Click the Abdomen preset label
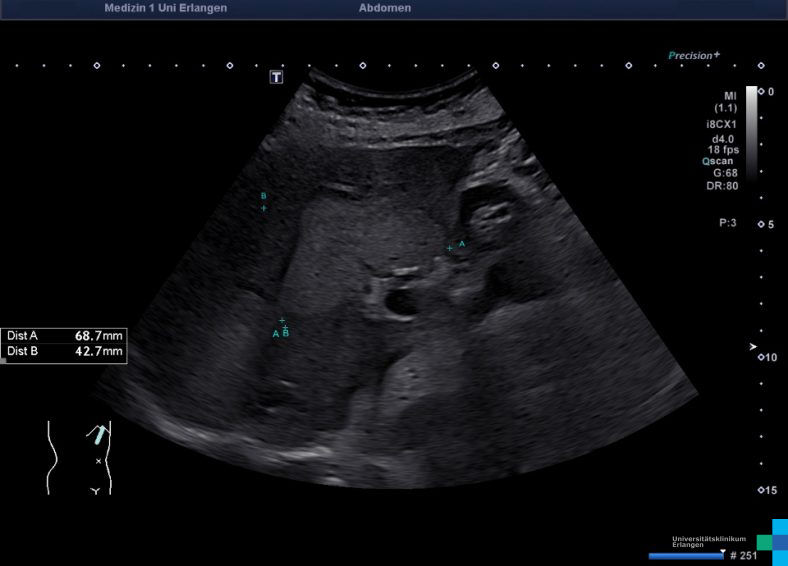Screen dimensions: 788x566 384,8
